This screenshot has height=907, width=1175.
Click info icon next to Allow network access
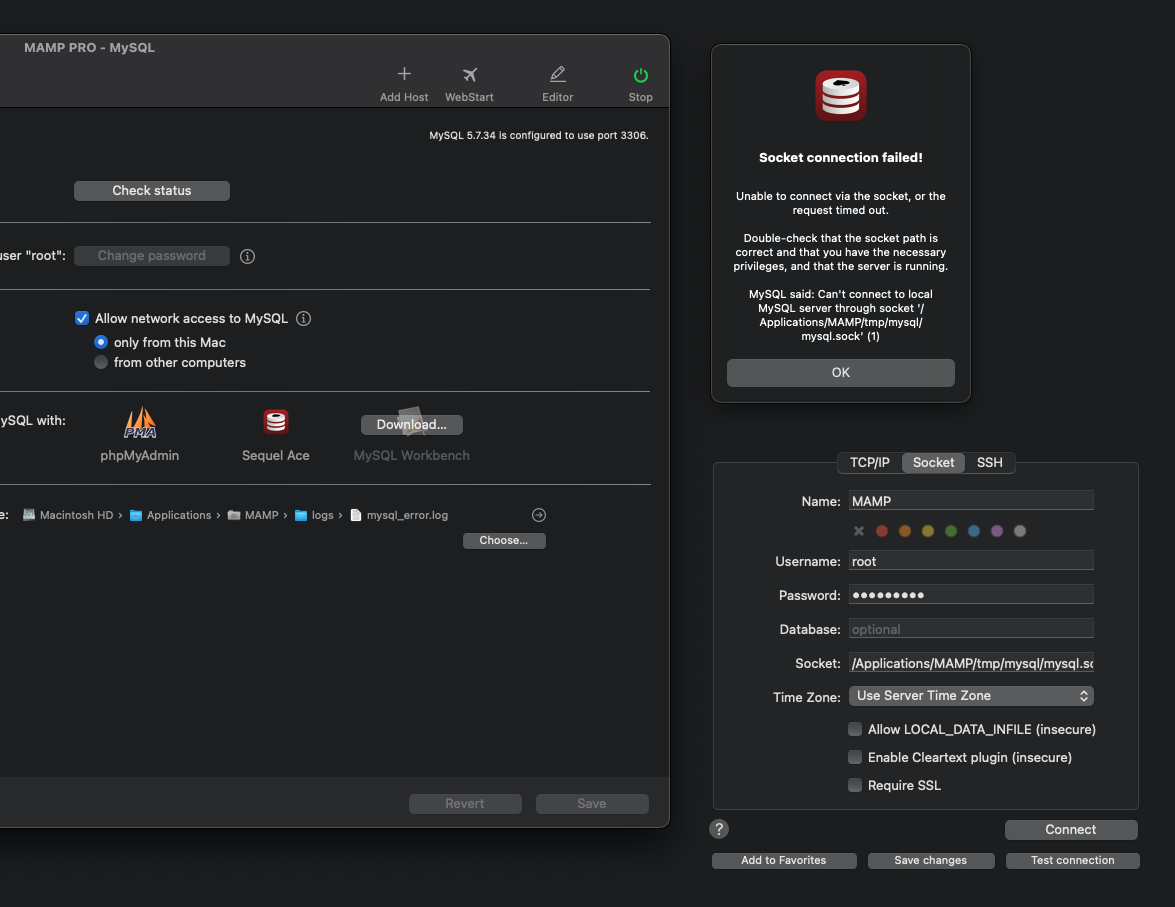click(303, 319)
